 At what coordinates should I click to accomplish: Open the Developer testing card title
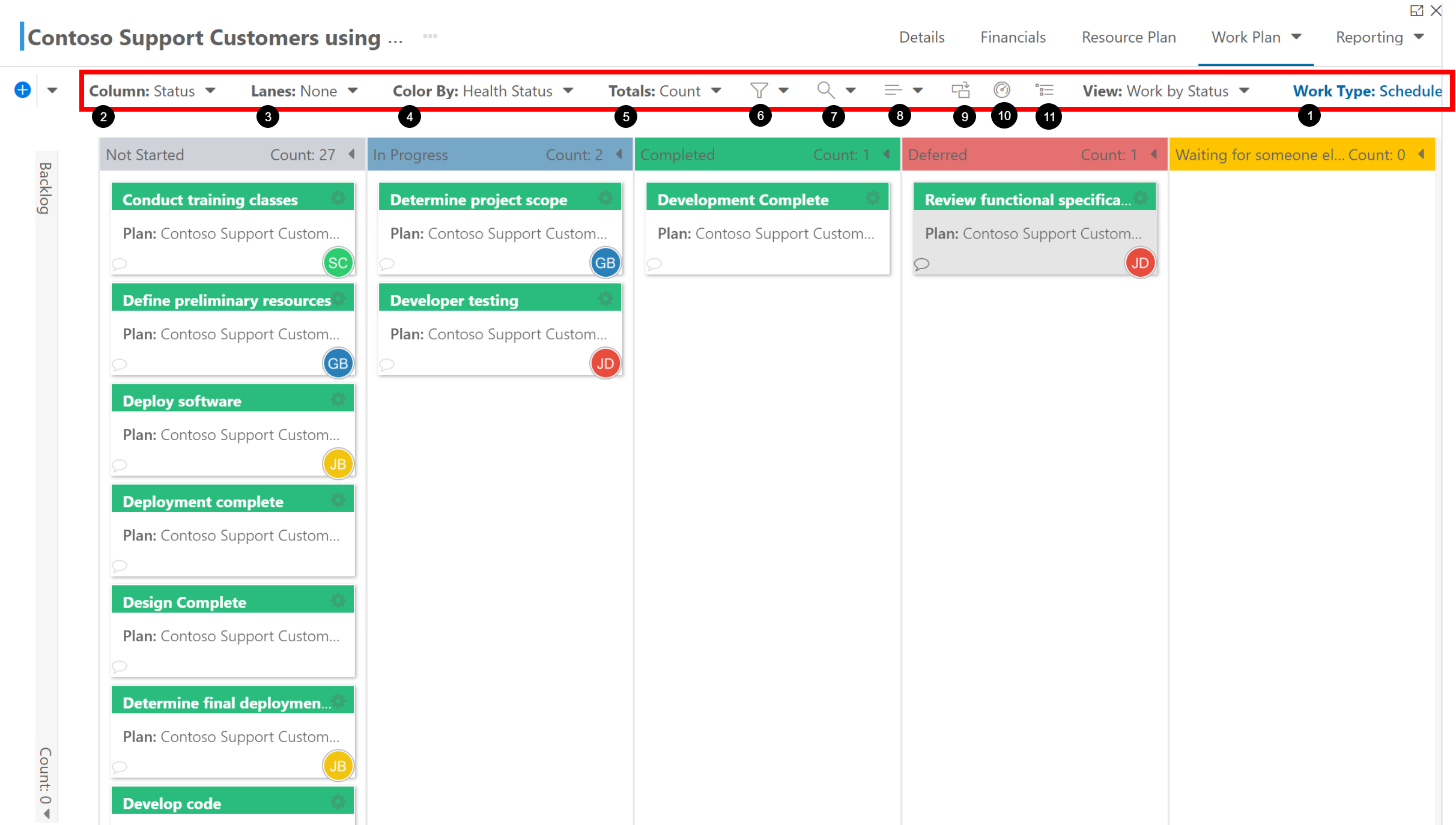click(x=454, y=301)
